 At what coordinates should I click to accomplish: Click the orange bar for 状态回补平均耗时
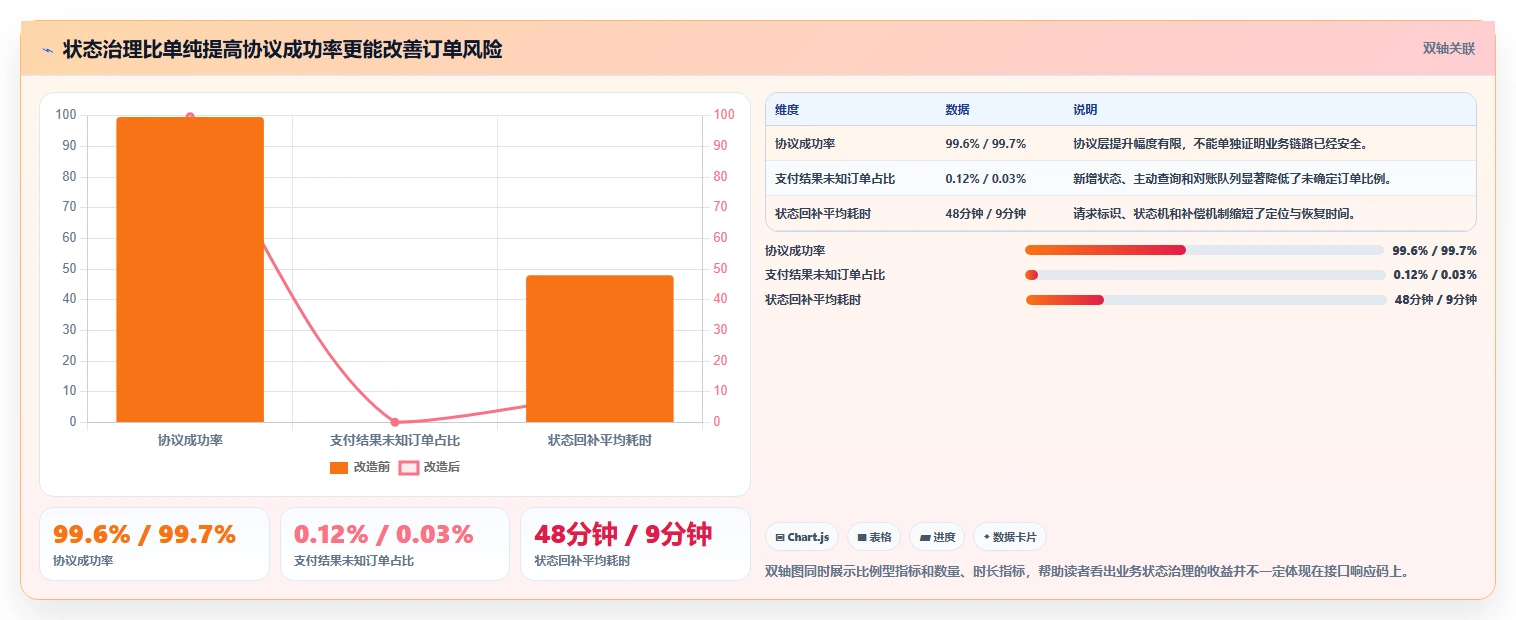(600, 348)
